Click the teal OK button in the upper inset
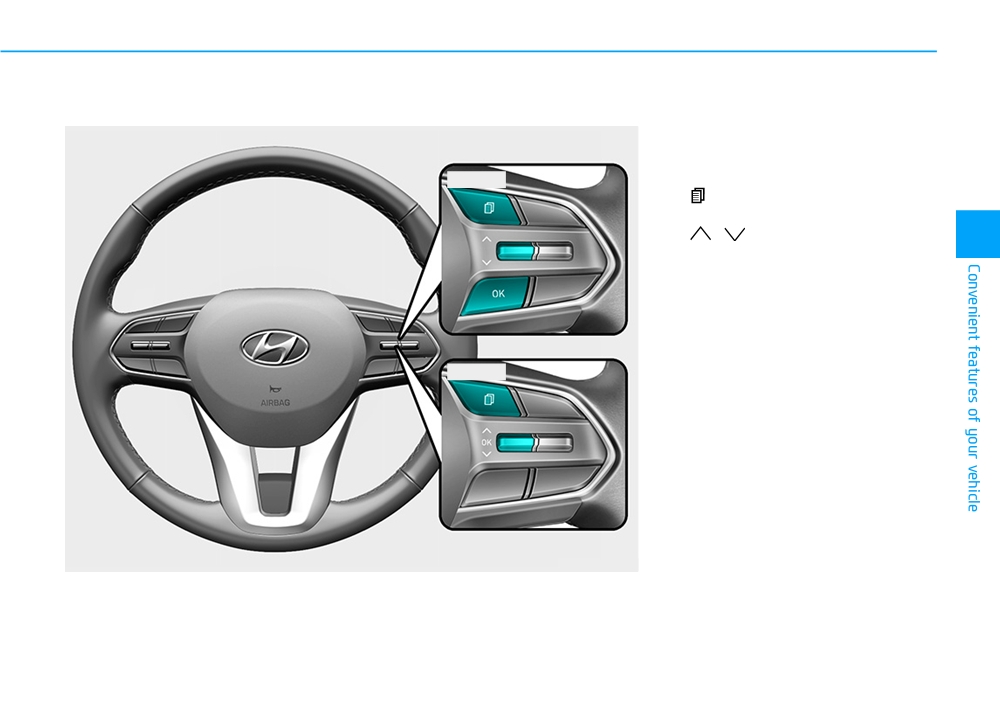The image size is (1000, 702). pos(495,295)
